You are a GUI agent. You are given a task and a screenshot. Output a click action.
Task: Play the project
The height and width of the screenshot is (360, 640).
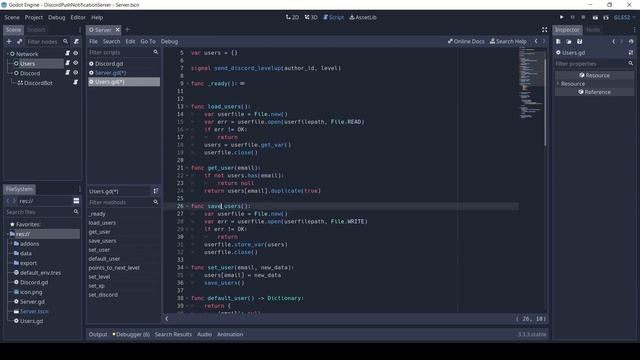(x=562, y=18)
